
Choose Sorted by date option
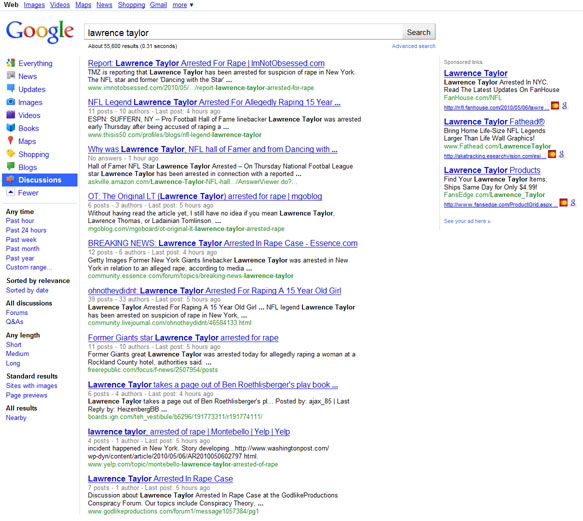[x=27, y=290]
